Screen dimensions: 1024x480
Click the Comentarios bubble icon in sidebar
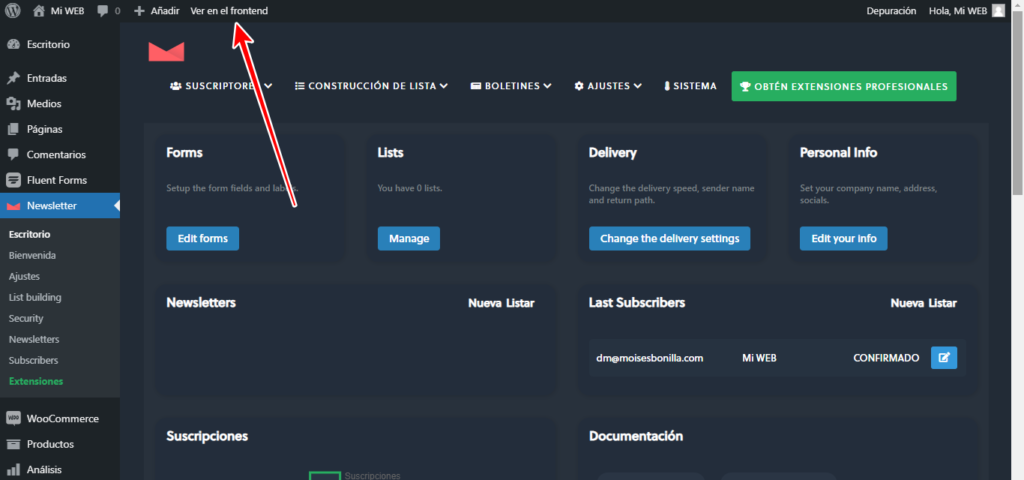tap(13, 155)
